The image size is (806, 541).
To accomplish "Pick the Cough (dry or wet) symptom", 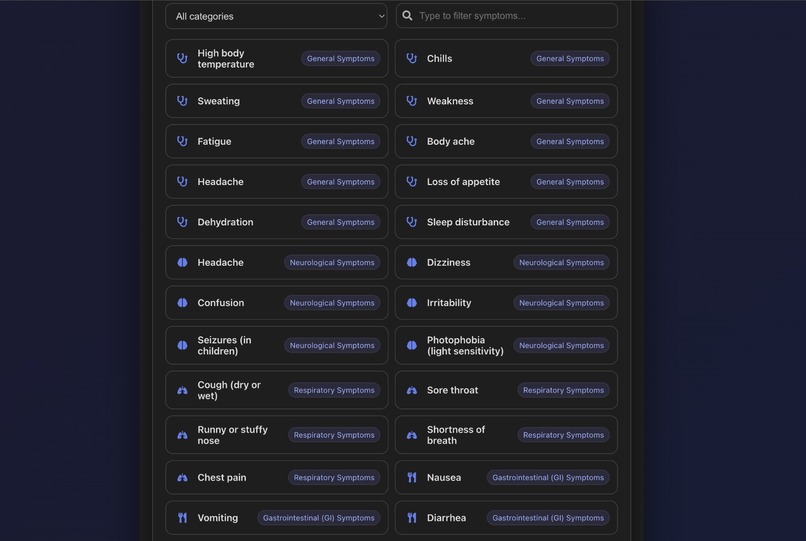I will pyautogui.click(x=277, y=390).
